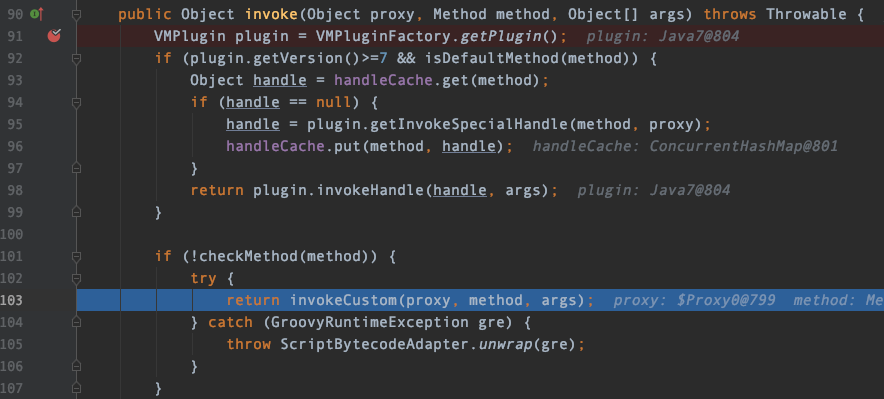The width and height of the screenshot is (884, 399).
Task: Collapse the checkMethod if block on line 101
Action: (x=77, y=257)
